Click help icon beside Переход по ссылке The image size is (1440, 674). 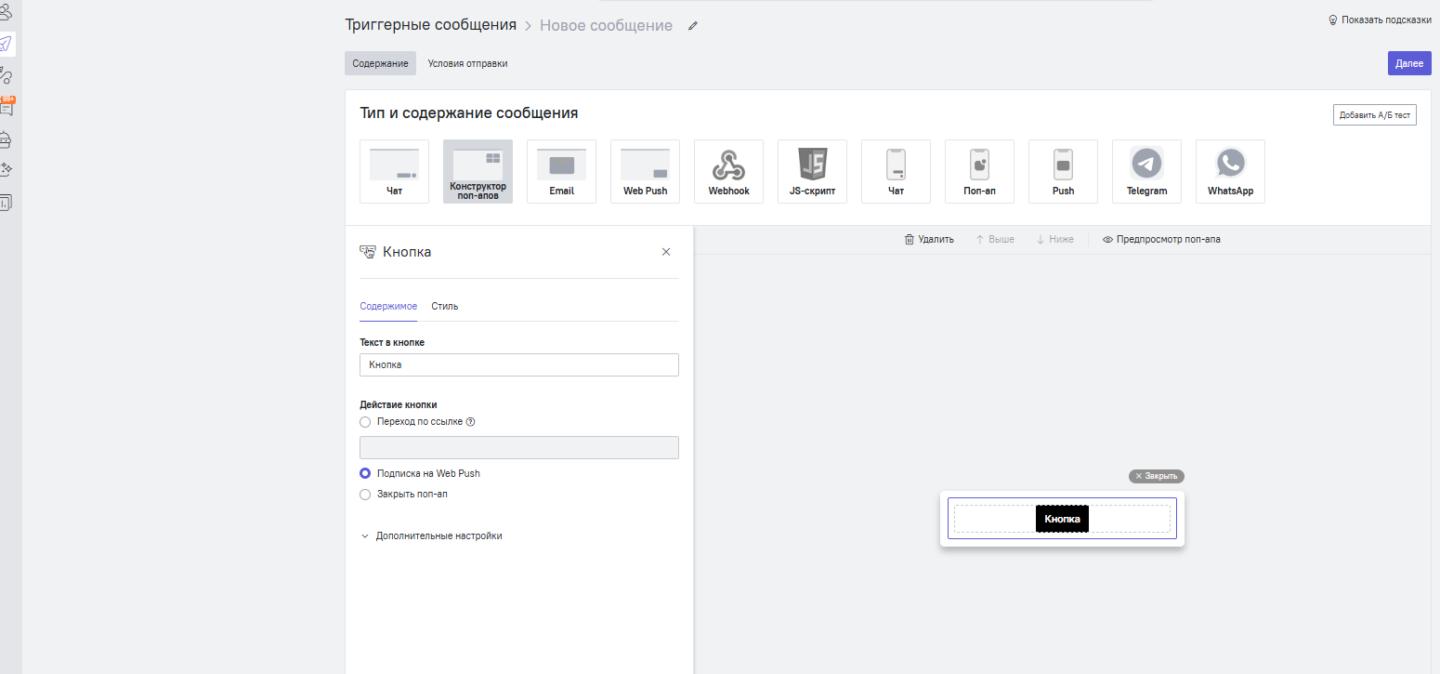tap(470, 422)
